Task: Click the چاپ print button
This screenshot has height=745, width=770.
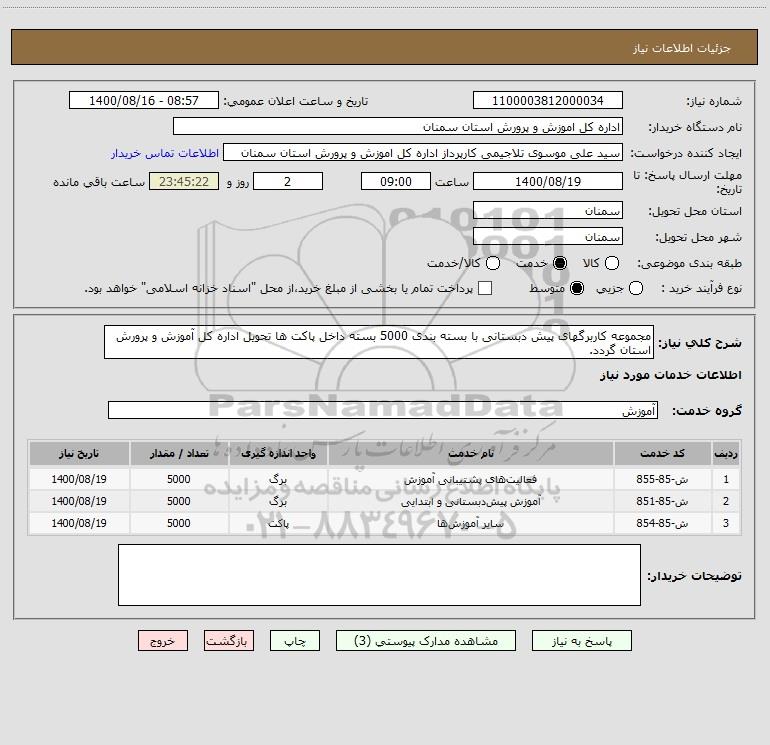Action: pos(295,641)
